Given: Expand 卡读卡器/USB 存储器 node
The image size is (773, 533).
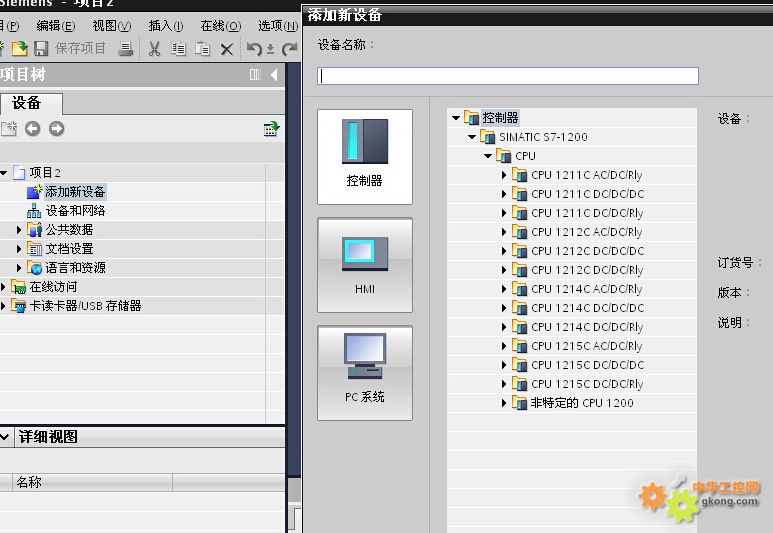Looking at the screenshot, I should pos(3,306).
